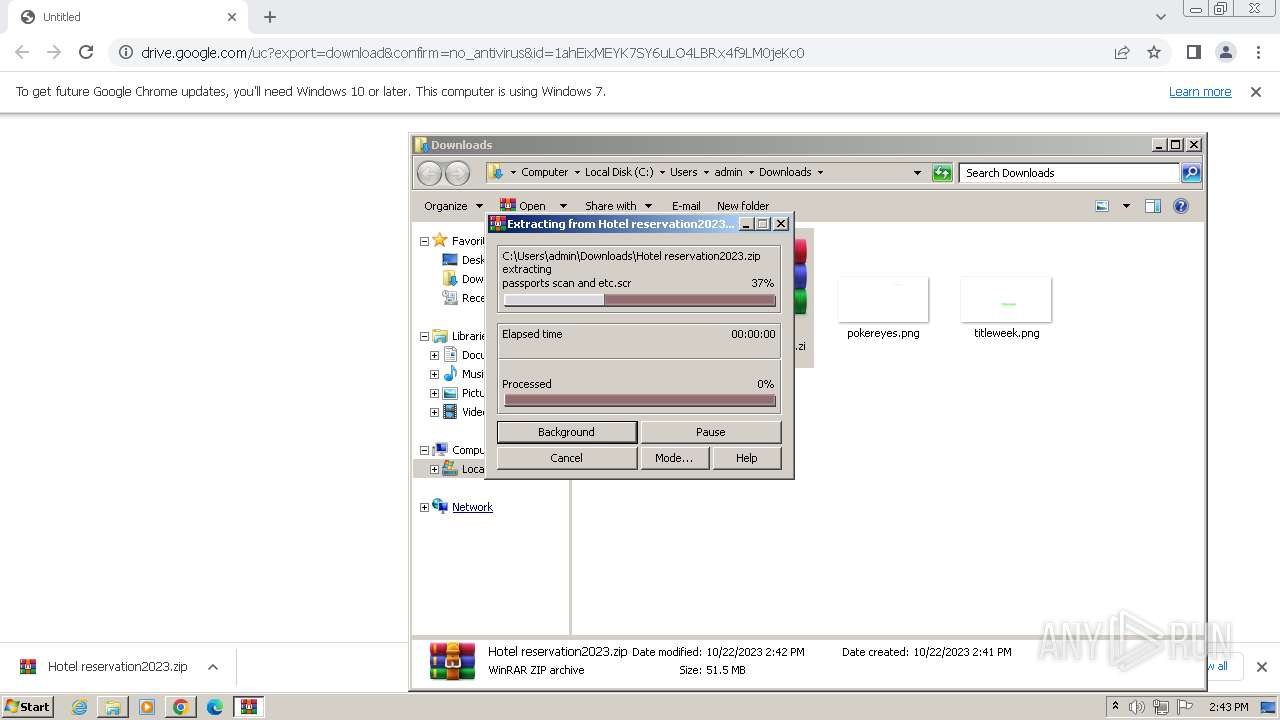Open the Open dropdown arrow
Viewport: 1280px width, 720px height.
(x=563, y=206)
